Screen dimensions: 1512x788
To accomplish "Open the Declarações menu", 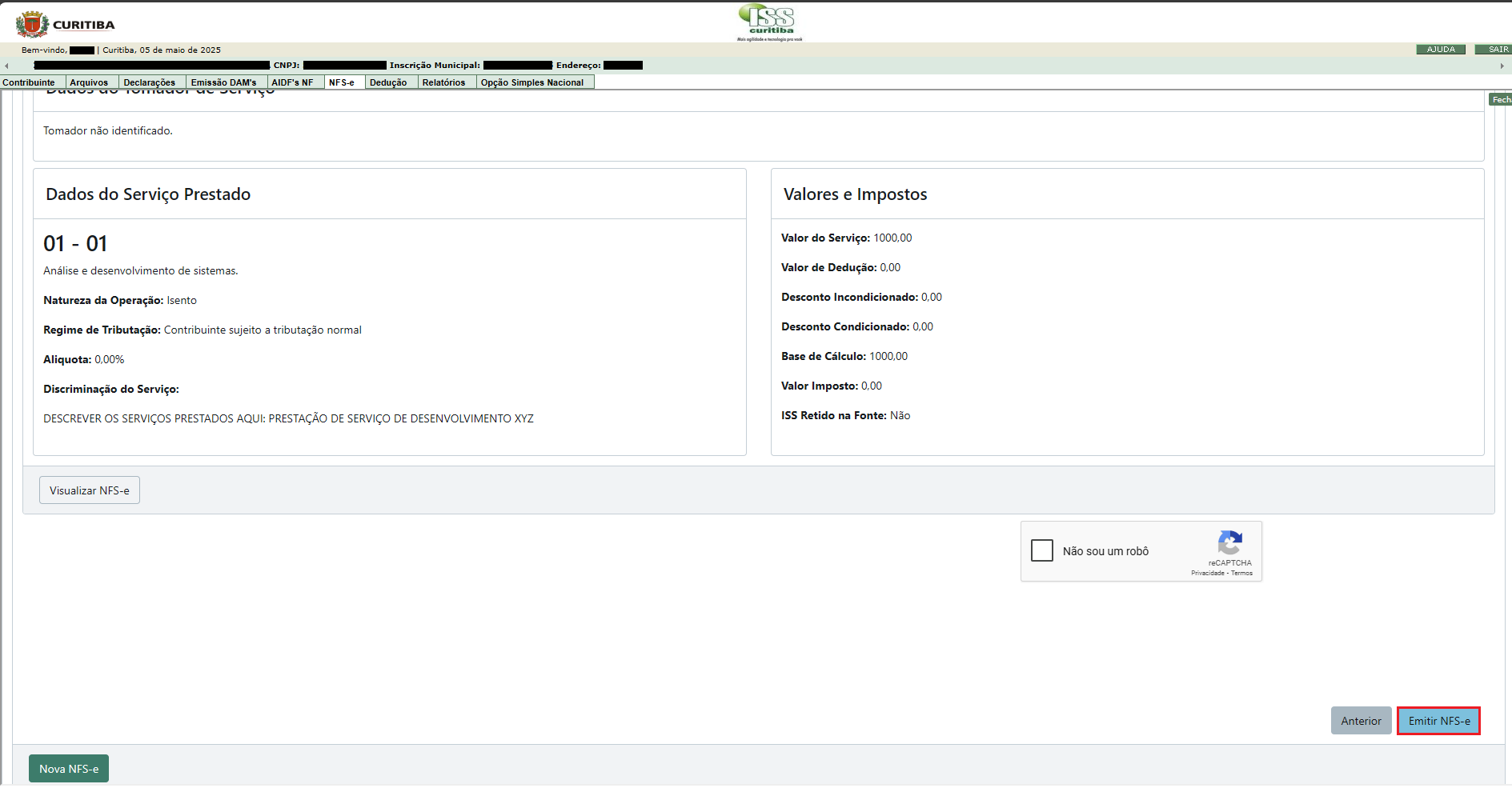I will [x=150, y=82].
